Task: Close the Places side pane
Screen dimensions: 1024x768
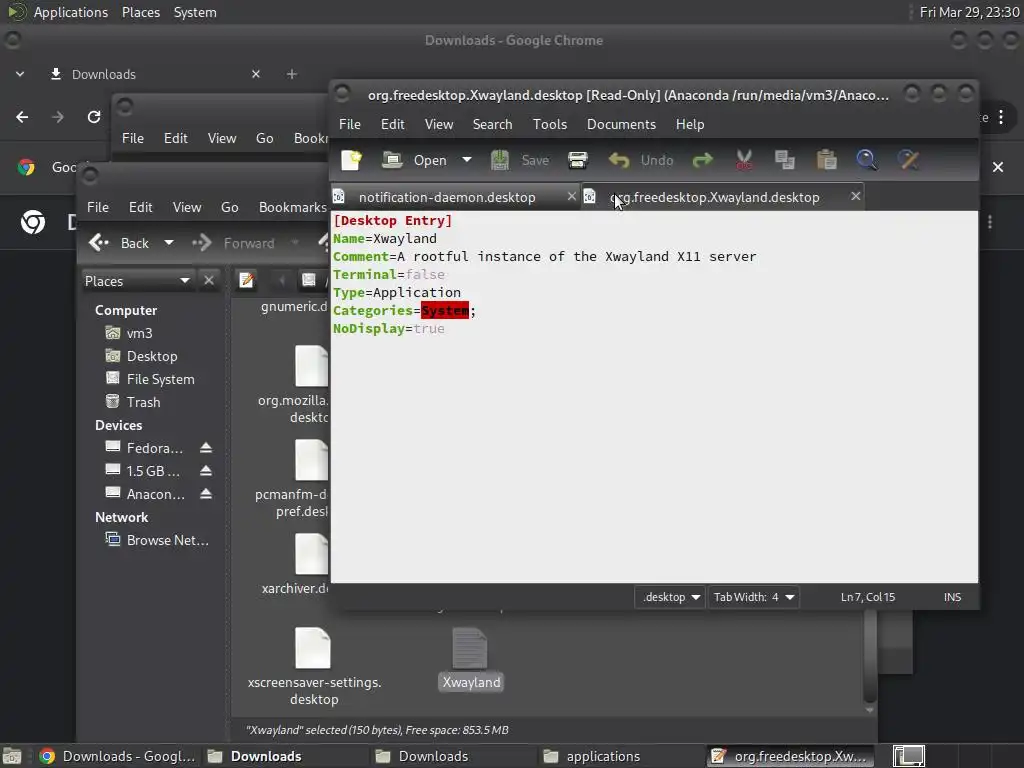Action: point(208,281)
